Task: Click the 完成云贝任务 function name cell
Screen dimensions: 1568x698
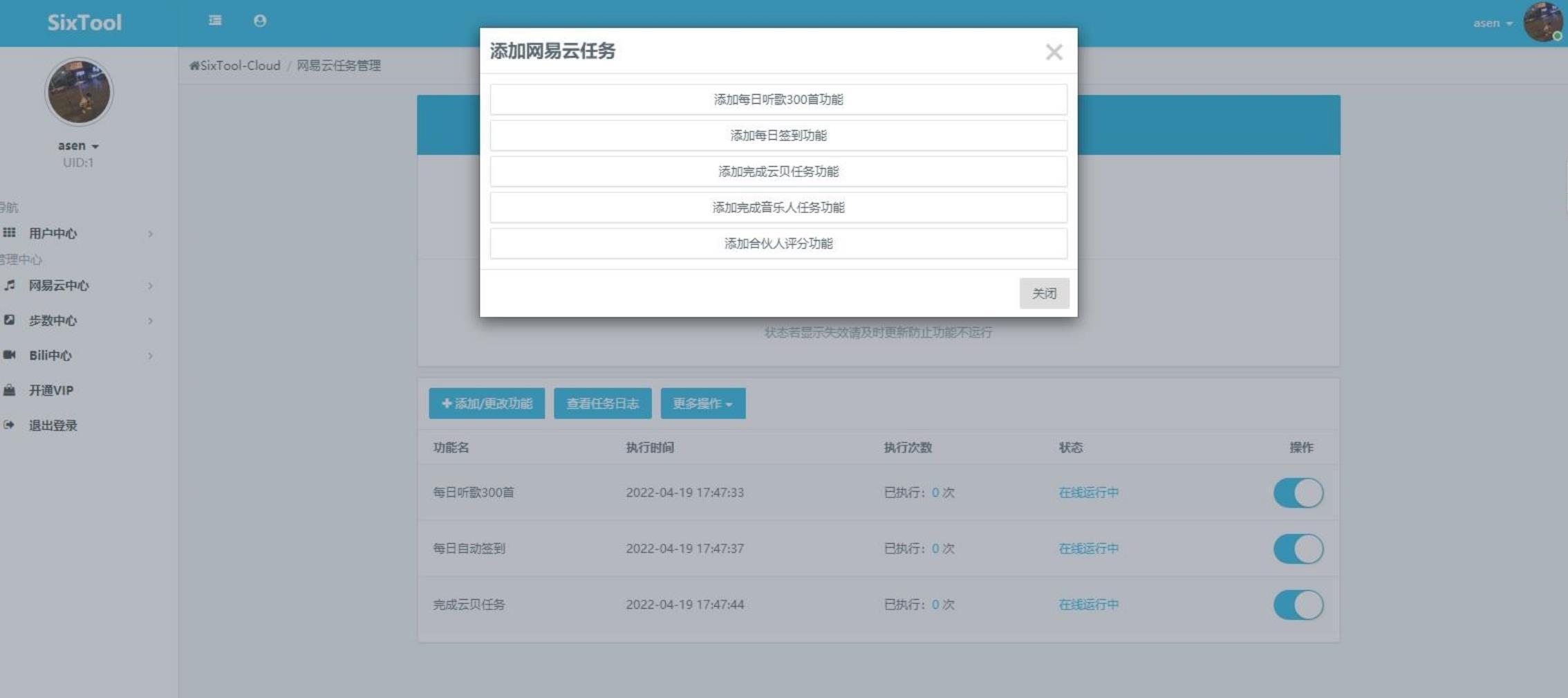Action: pos(469,605)
